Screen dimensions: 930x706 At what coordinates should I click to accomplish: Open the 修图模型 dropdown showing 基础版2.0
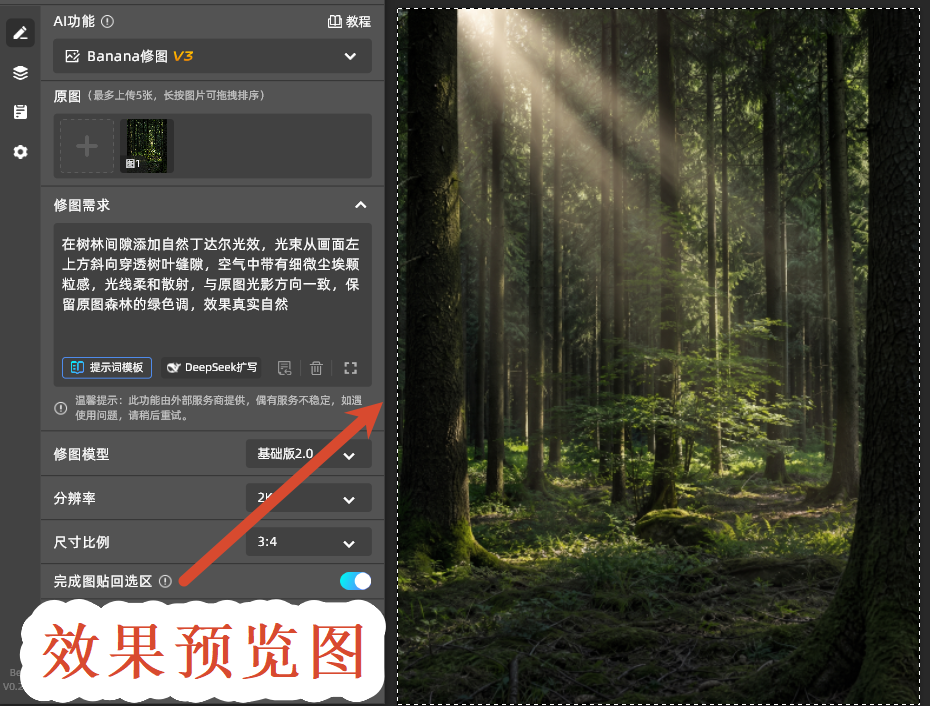point(308,454)
